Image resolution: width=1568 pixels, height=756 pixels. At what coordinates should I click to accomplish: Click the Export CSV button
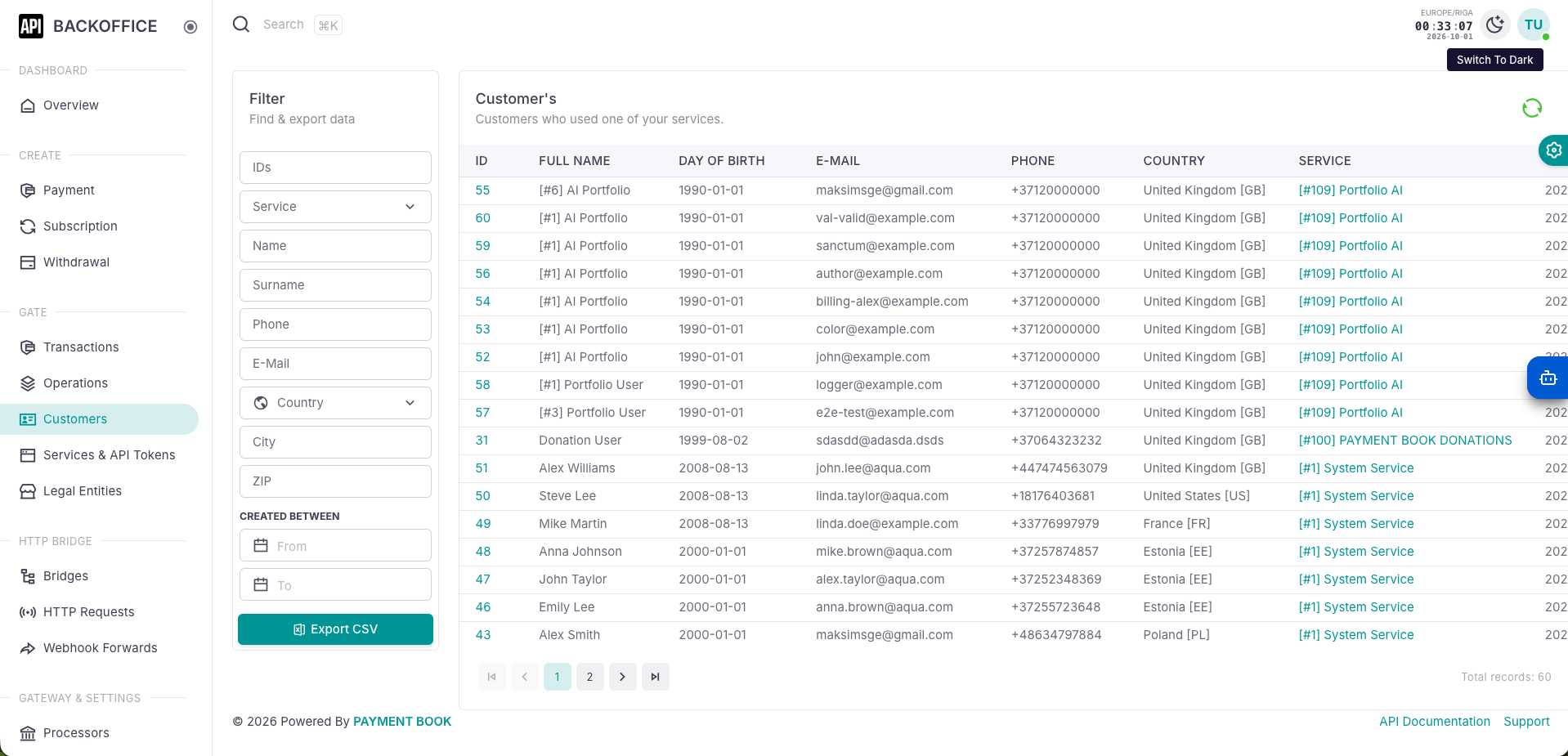tap(335, 629)
